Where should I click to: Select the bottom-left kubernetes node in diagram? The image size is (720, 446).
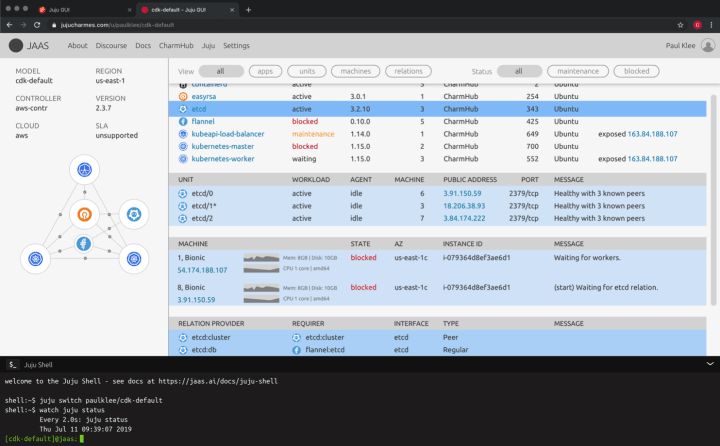[x=35, y=259]
